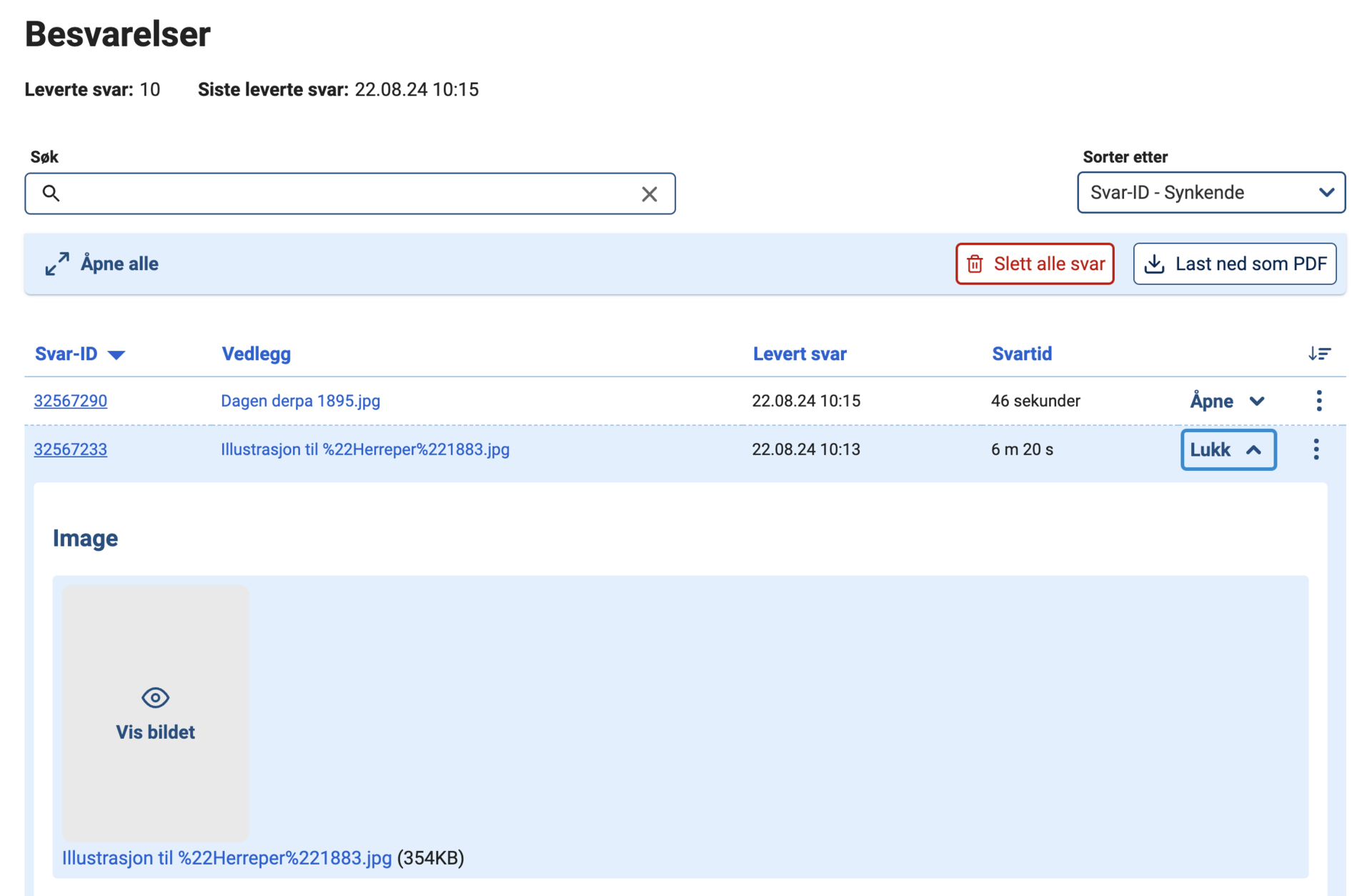This screenshot has height=896, width=1372.
Task: Click the Vis bildet thumbnail placeholder
Action: coord(155,713)
